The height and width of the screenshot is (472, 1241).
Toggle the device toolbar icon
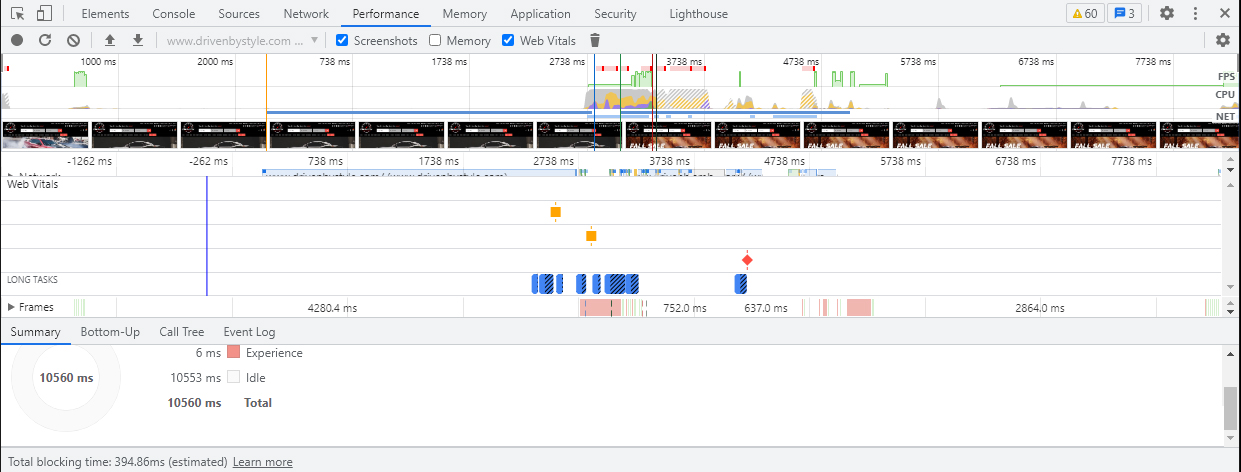[x=44, y=14]
